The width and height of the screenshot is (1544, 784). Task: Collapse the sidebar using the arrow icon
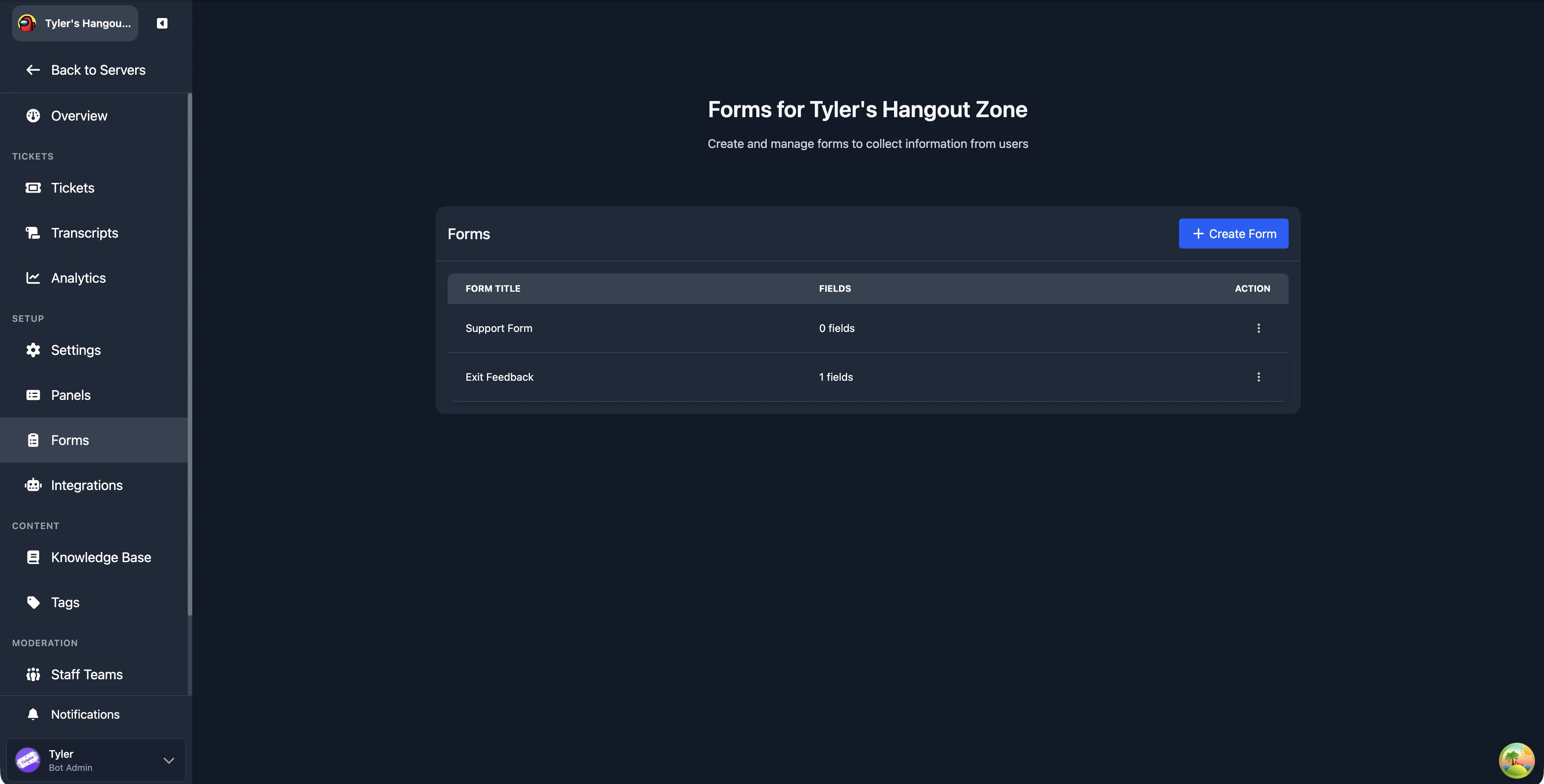pos(162,23)
